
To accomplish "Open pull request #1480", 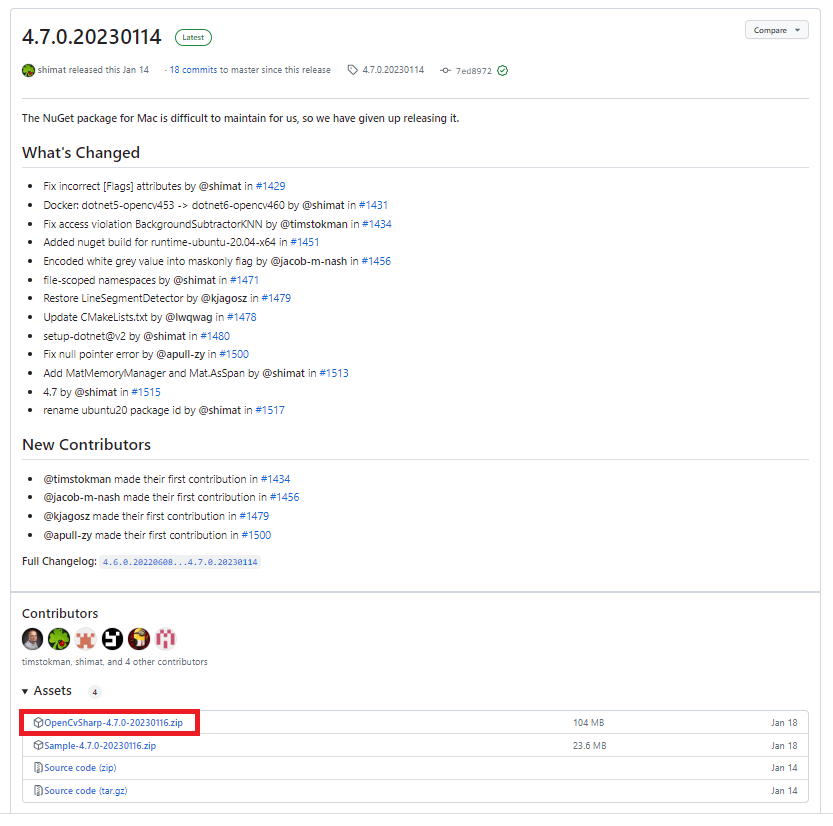I will click(215, 336).
